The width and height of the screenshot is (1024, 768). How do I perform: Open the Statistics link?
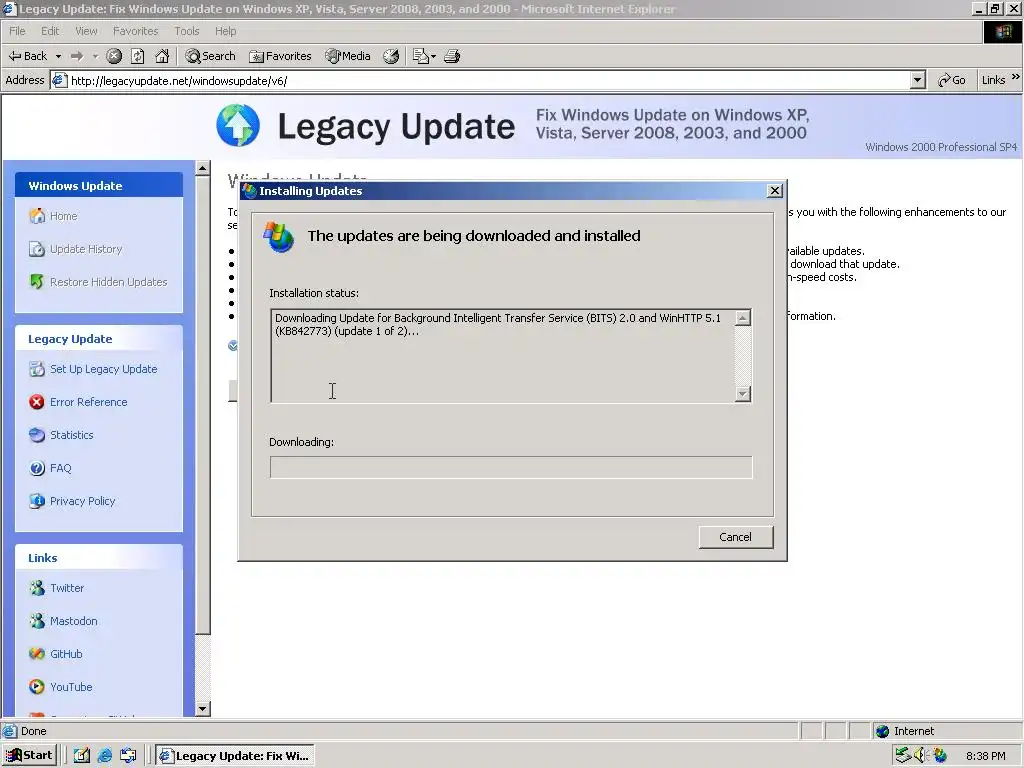72,435
